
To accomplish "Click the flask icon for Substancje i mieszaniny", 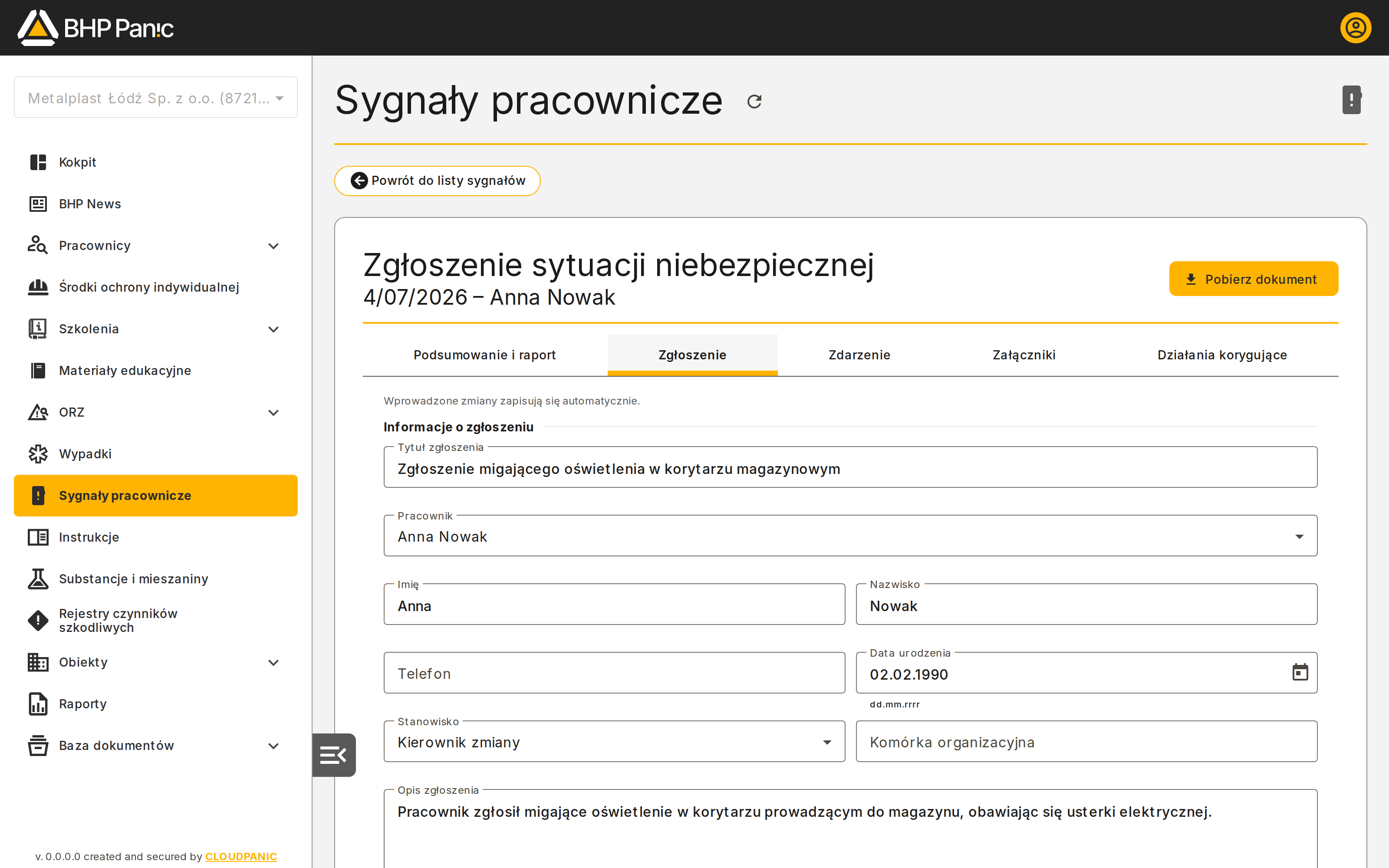I will coord(38,579).
